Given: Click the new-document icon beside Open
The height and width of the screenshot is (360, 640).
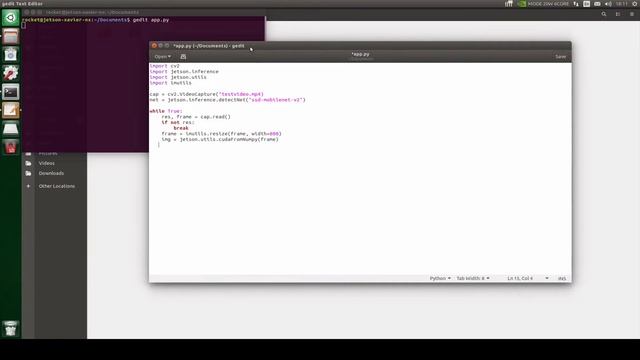Looking at the screenshot, I should pyautogui.click(x=183, y=57).
